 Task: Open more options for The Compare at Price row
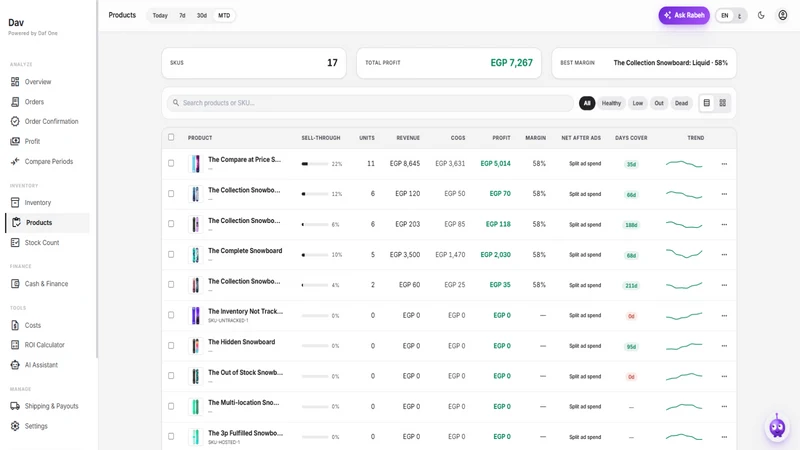pyautogui.click(x=724, y=164)
